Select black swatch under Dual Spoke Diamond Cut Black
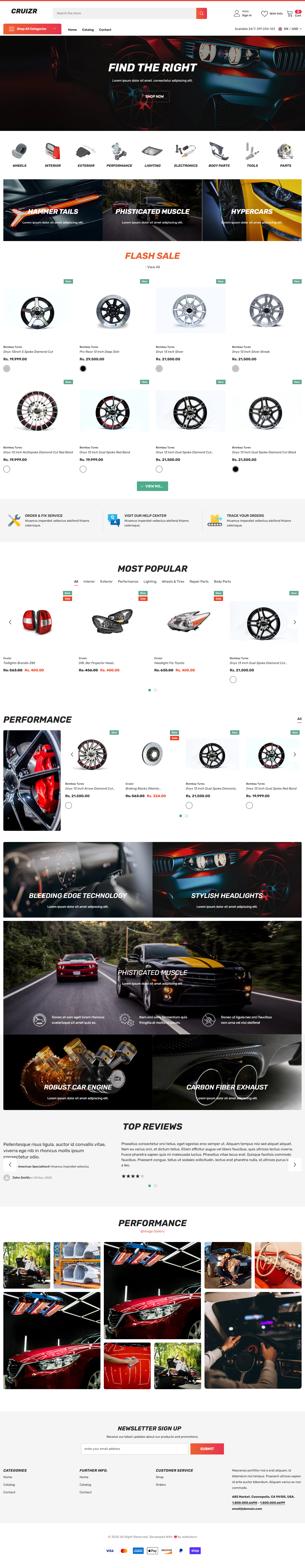The width and height of the screenshot is (305, 1568). click(x=236, y=469)
